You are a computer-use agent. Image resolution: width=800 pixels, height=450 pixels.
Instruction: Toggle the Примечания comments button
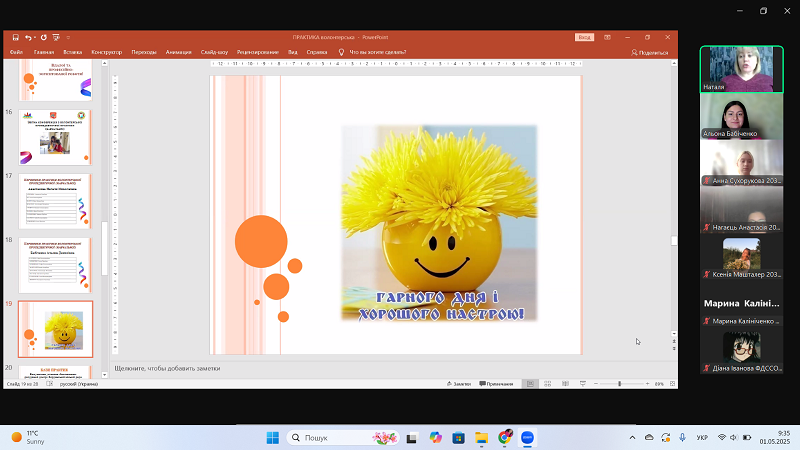(x=496, y=384)
